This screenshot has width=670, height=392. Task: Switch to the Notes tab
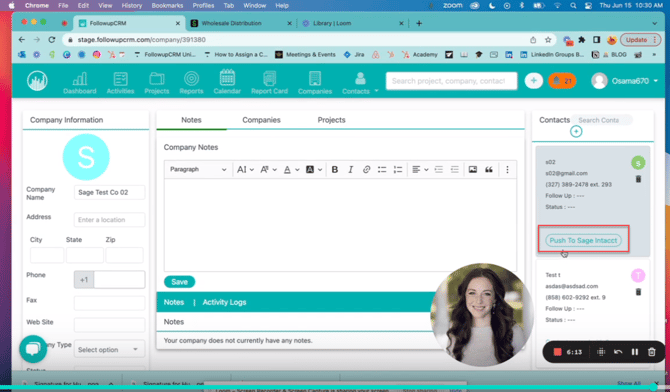(x=191, y=120)
